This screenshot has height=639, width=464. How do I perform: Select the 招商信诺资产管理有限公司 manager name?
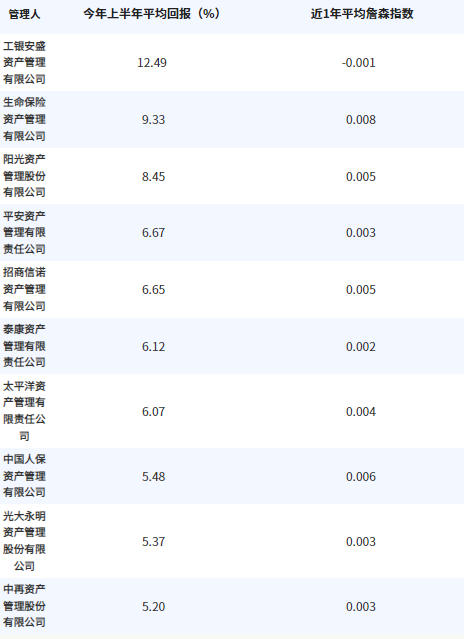(24, 289)
